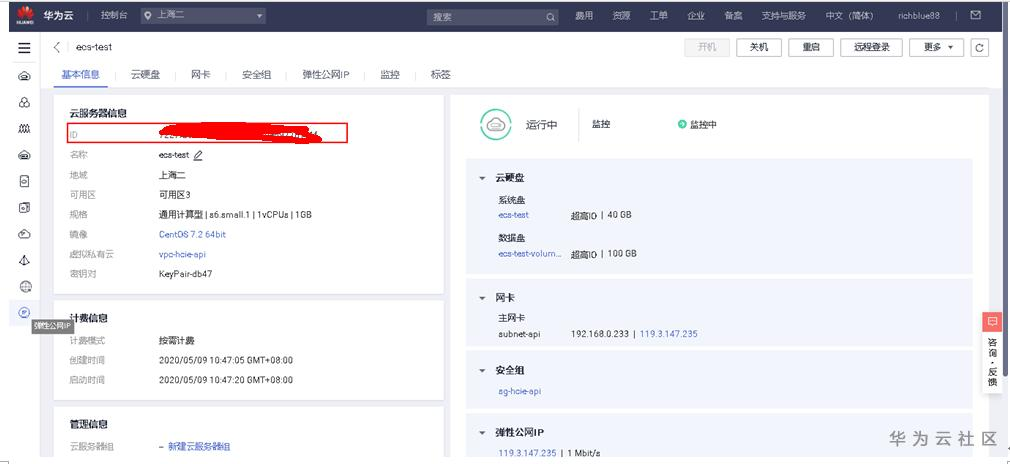1010x464 pixels.
Task: Open the 备案 top menu
Action: pos(733,15)
